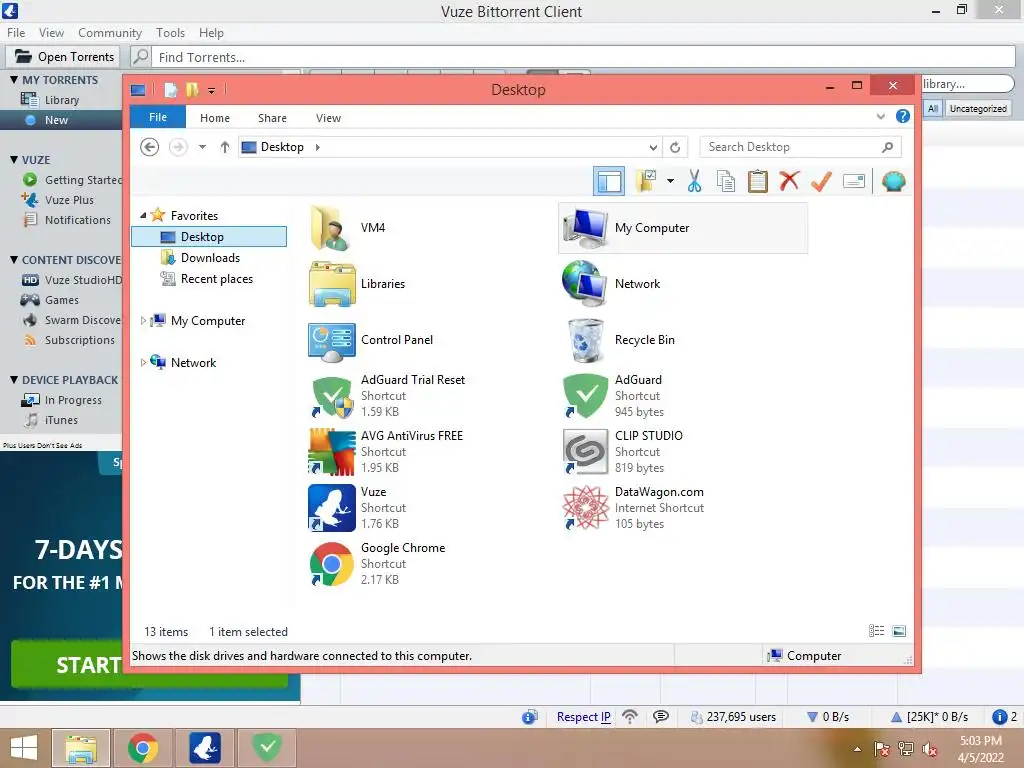Open Subscriptions in Vuze sidebar
This screenshot has height=768, width=1024.
[79, 340]
